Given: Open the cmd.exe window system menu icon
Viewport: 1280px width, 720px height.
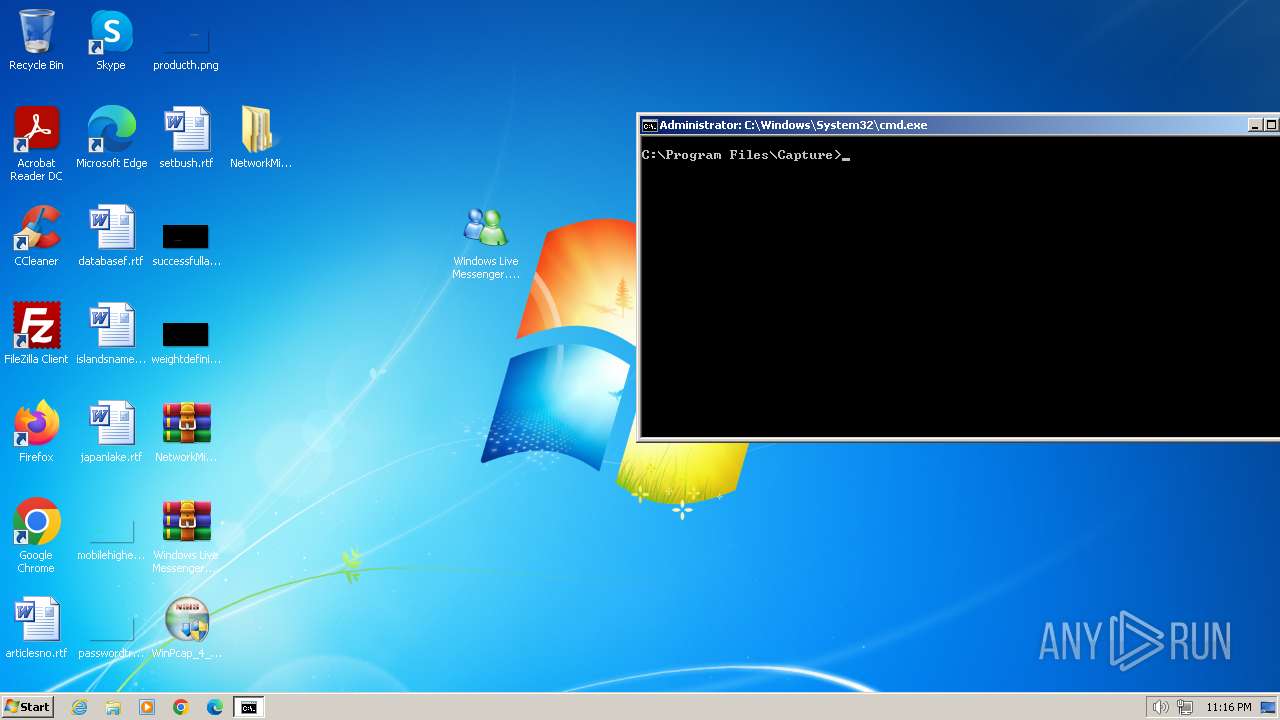Looking at the screenshot, I should [649, 125].
